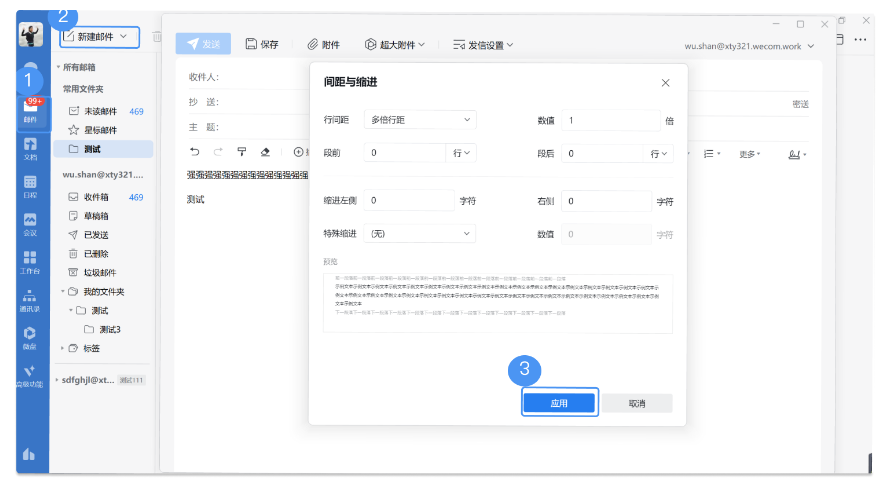This screenshot has height=488, width=892.
Task: Open 会议 meetings in left sidebar
Action: click(30, 224)
